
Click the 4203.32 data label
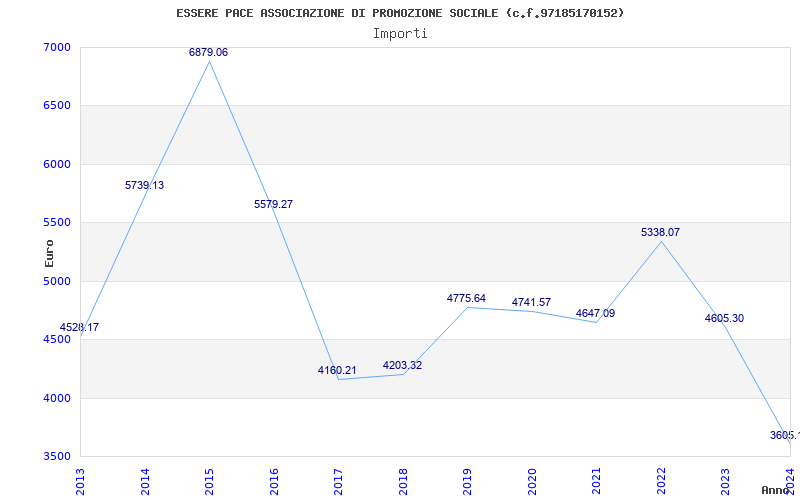[x=403, y=365]
